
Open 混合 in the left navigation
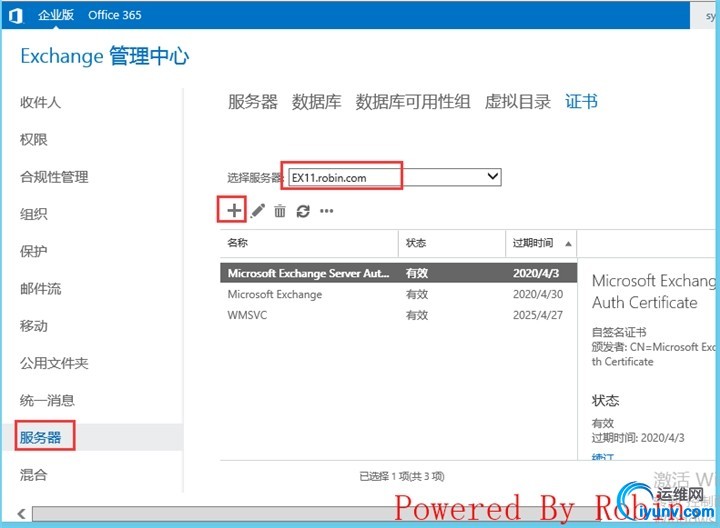pyautogui.click(x=34, y=475)
